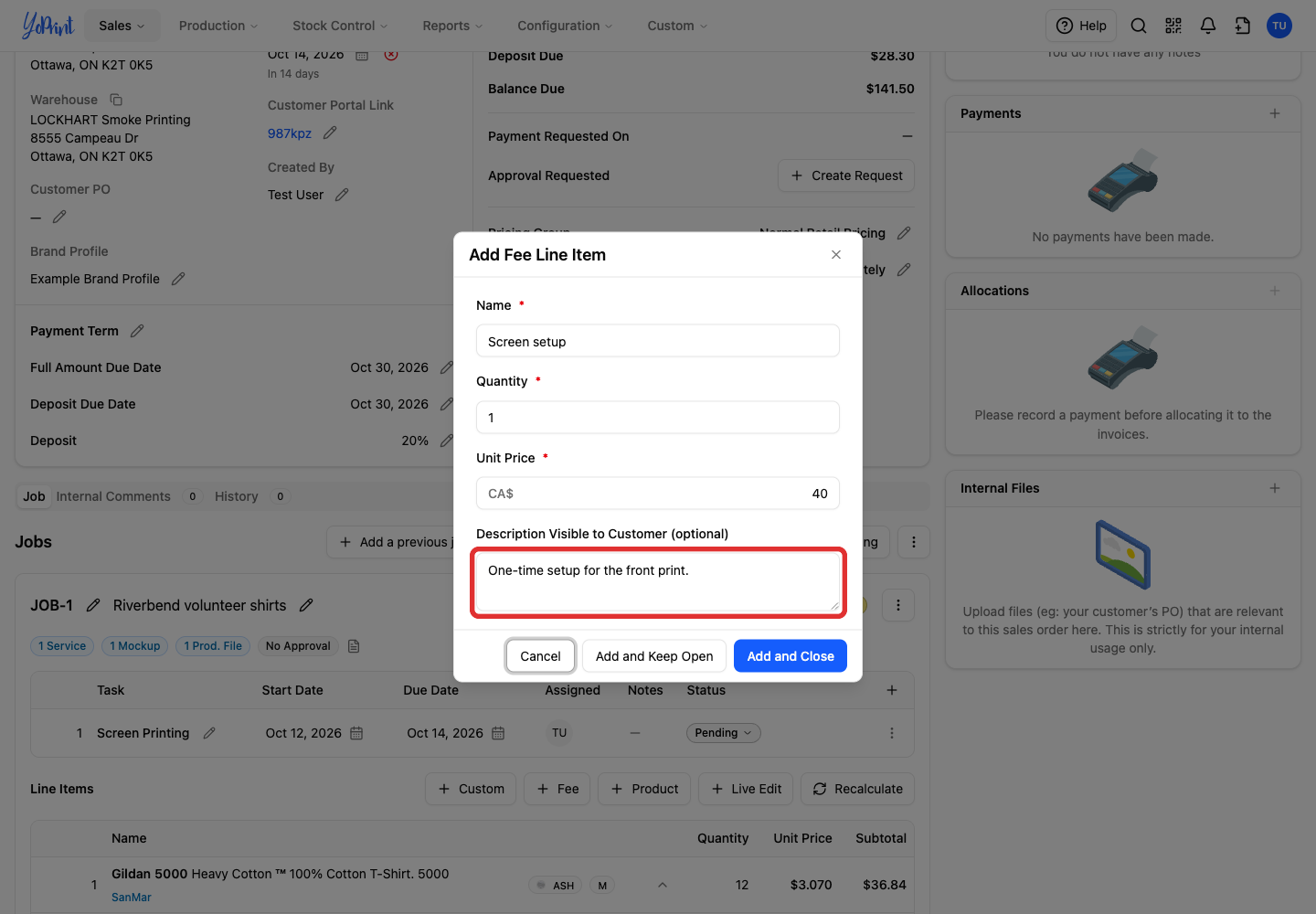Open the Custom menu
This screenshot has width=1316, height=914.
(677, 26)
